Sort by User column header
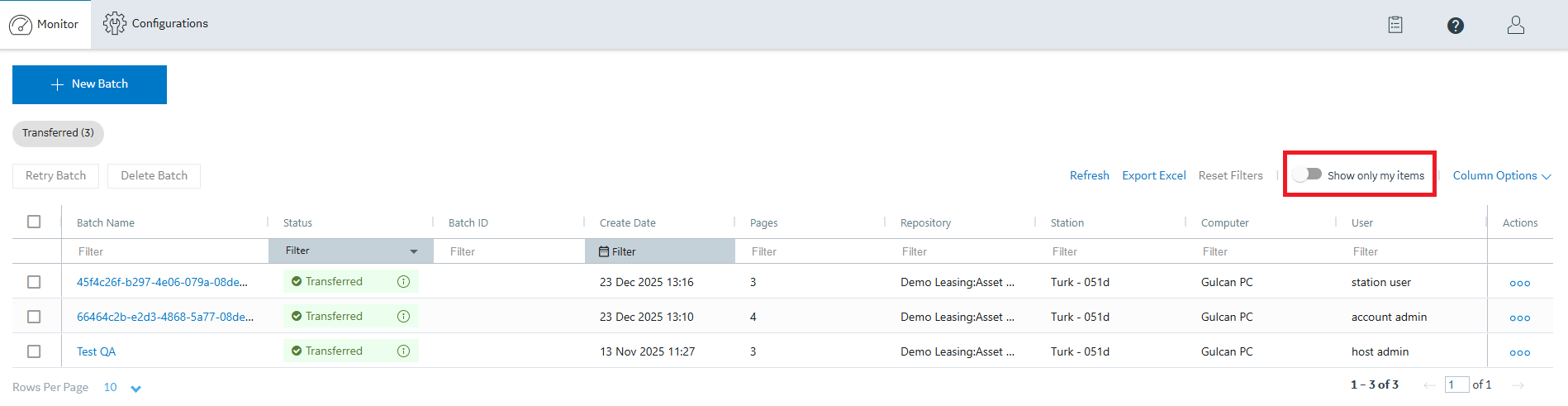Viewport: 1568px width, 406px height. [x=1361, y=222]
